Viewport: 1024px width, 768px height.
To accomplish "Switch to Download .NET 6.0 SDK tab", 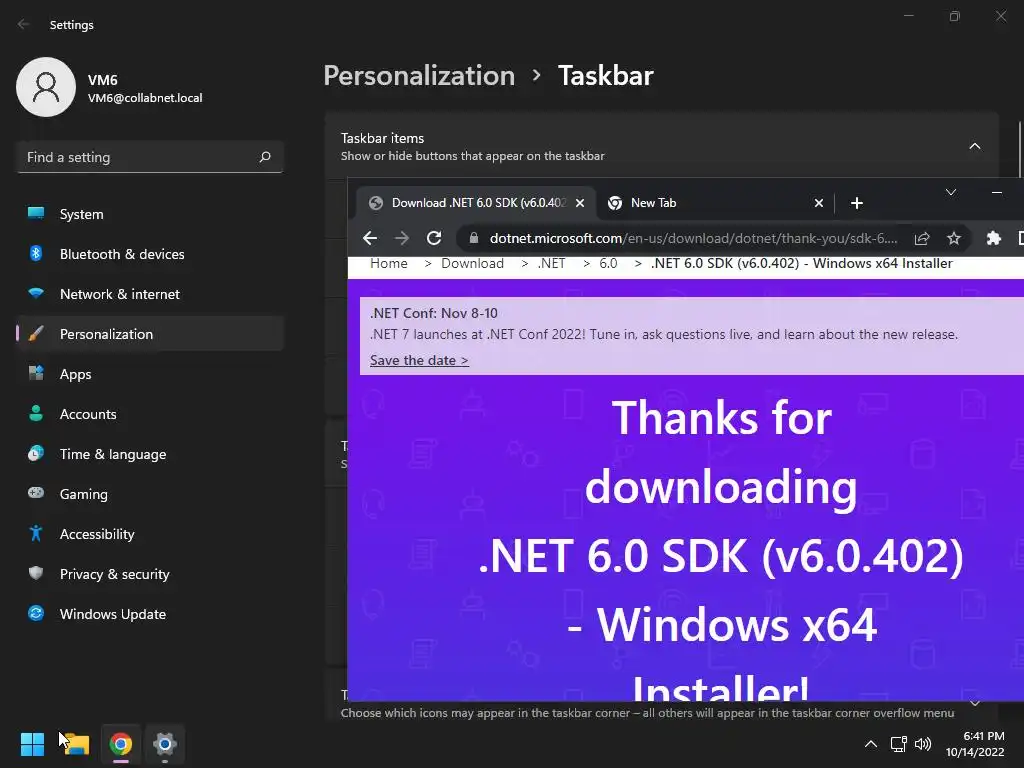I will tap(476, 203).
